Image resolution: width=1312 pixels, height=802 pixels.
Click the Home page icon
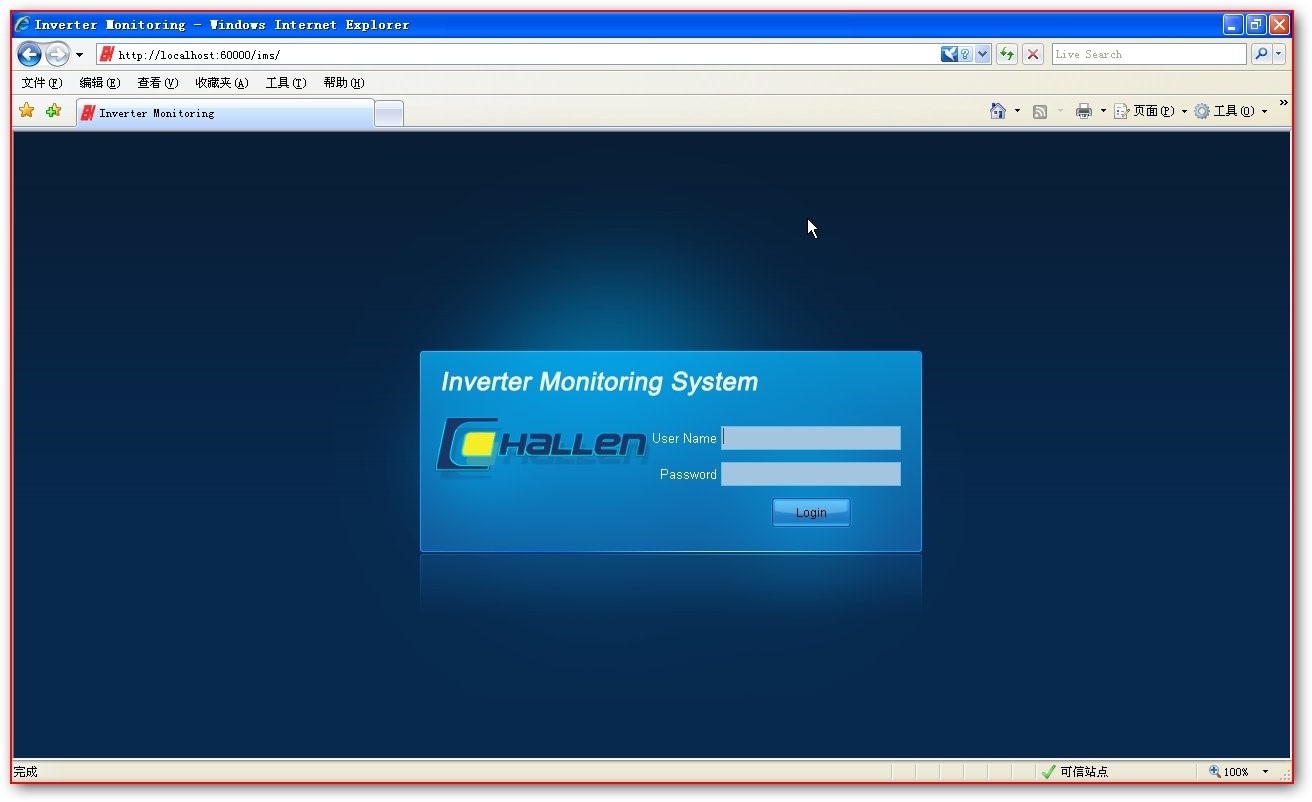pyautogui.click(x=997, y=111)
